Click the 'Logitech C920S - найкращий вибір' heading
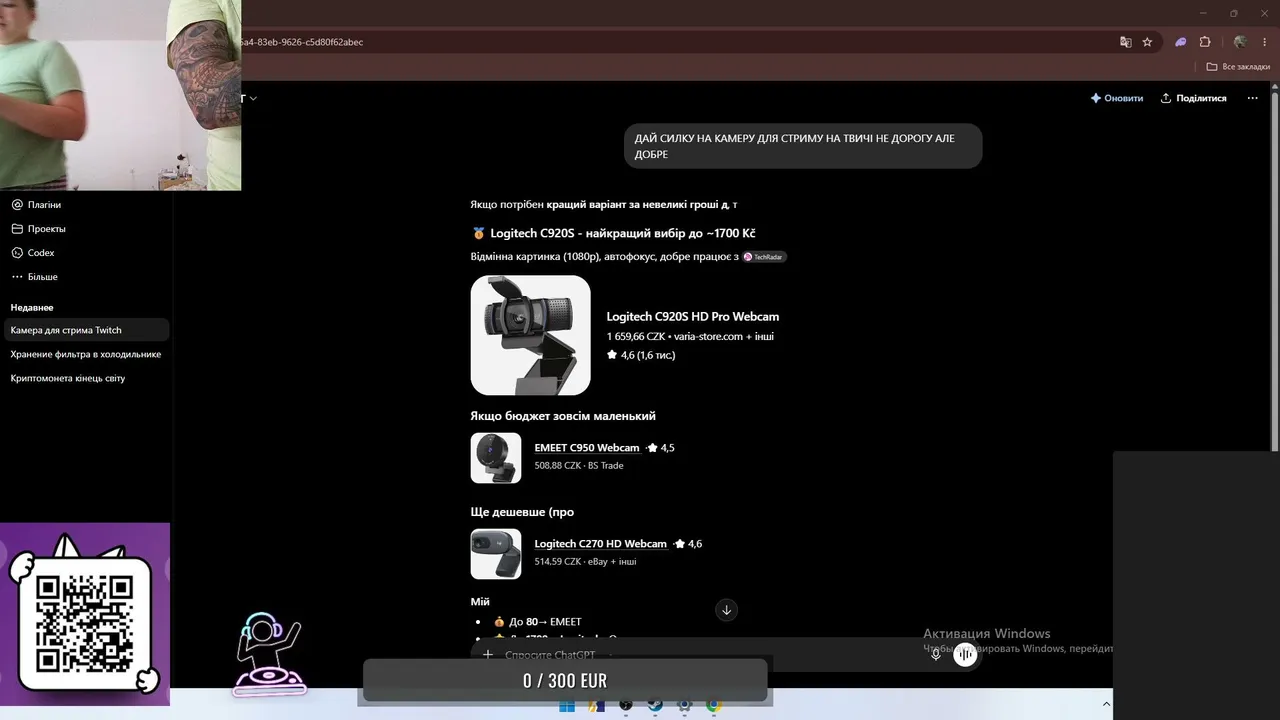 pyautogui.click(x=613, y=233)
